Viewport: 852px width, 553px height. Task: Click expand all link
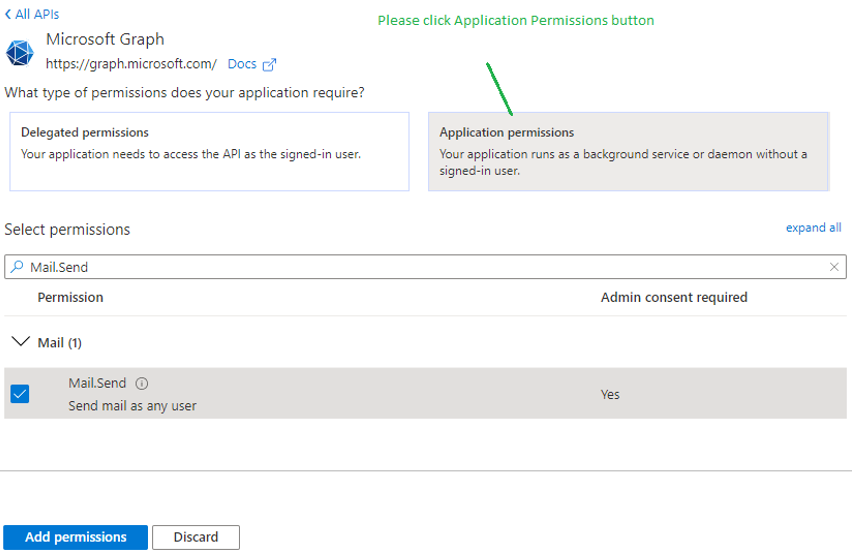[x=813, y=228]
